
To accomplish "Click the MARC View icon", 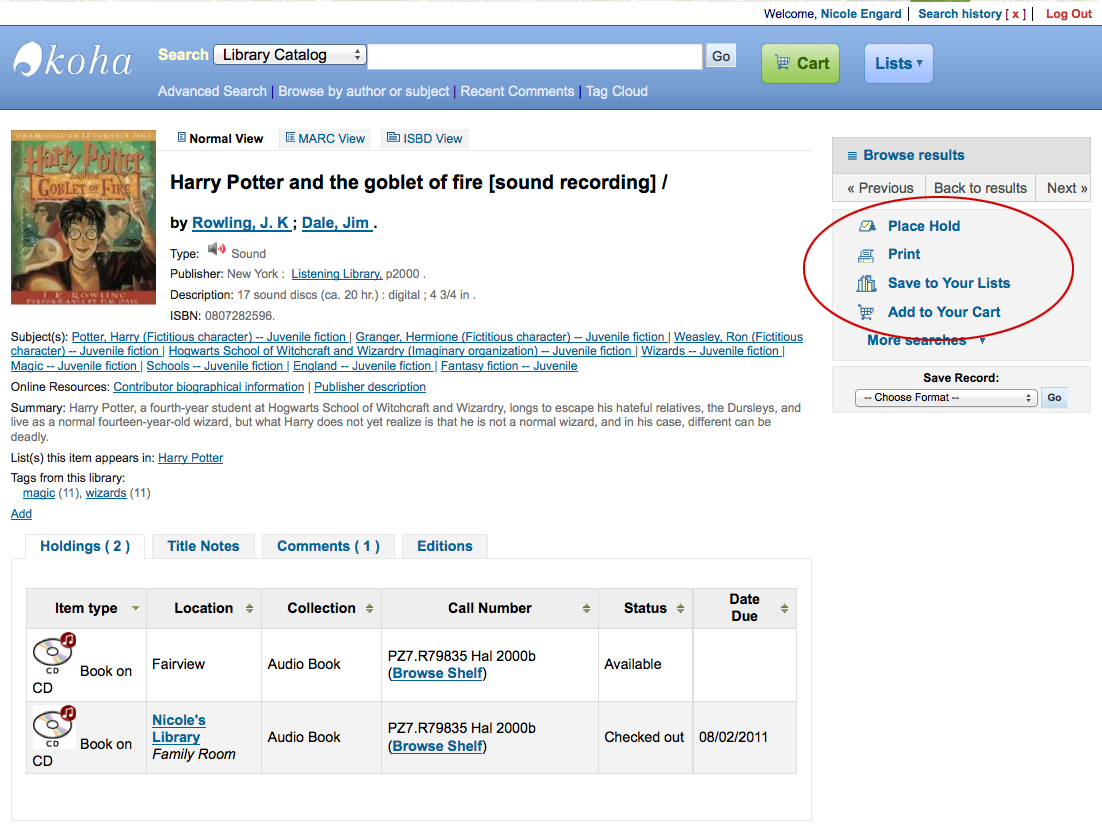I will click(290, 138).
